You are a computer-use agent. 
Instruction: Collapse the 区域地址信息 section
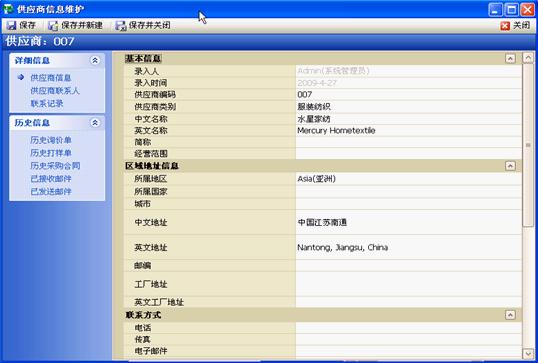coord(510,166)
